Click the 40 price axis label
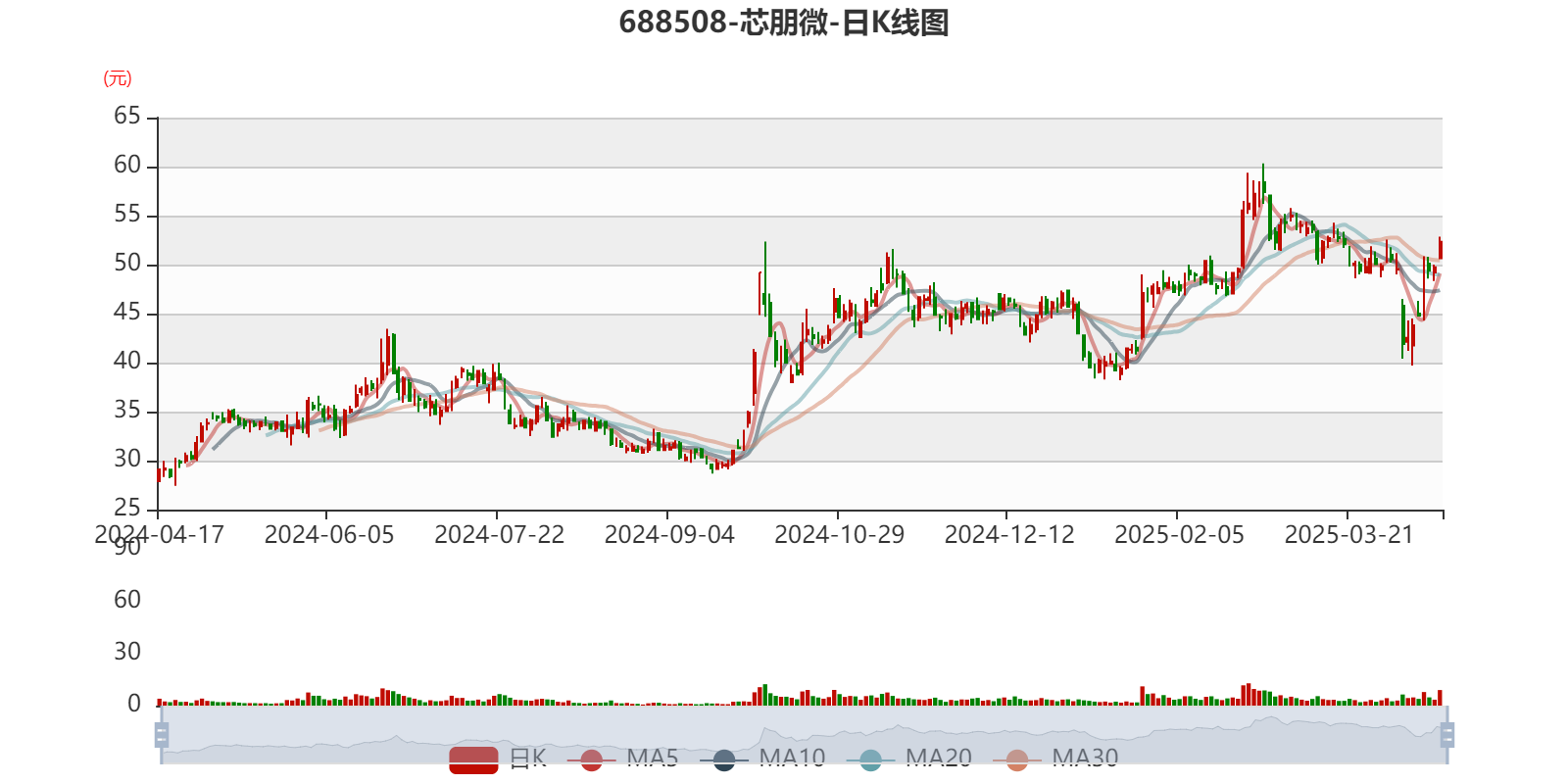This screenshot has width=1568, height=784. (127, 362)
